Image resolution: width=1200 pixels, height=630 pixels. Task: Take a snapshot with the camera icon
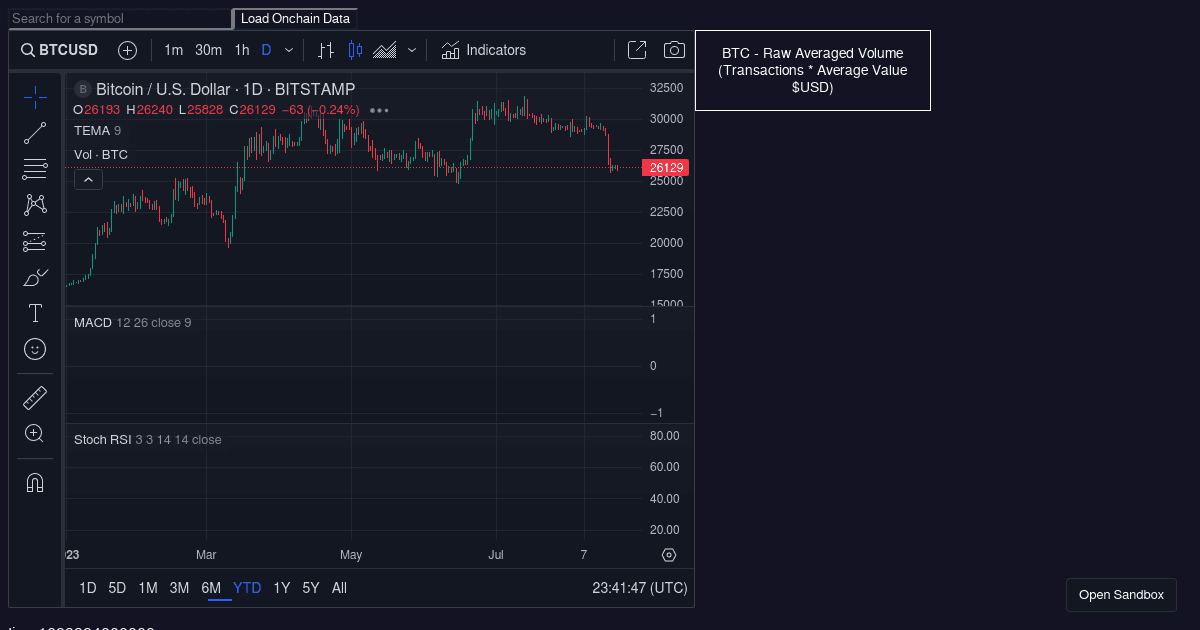[x=673, y=49]
